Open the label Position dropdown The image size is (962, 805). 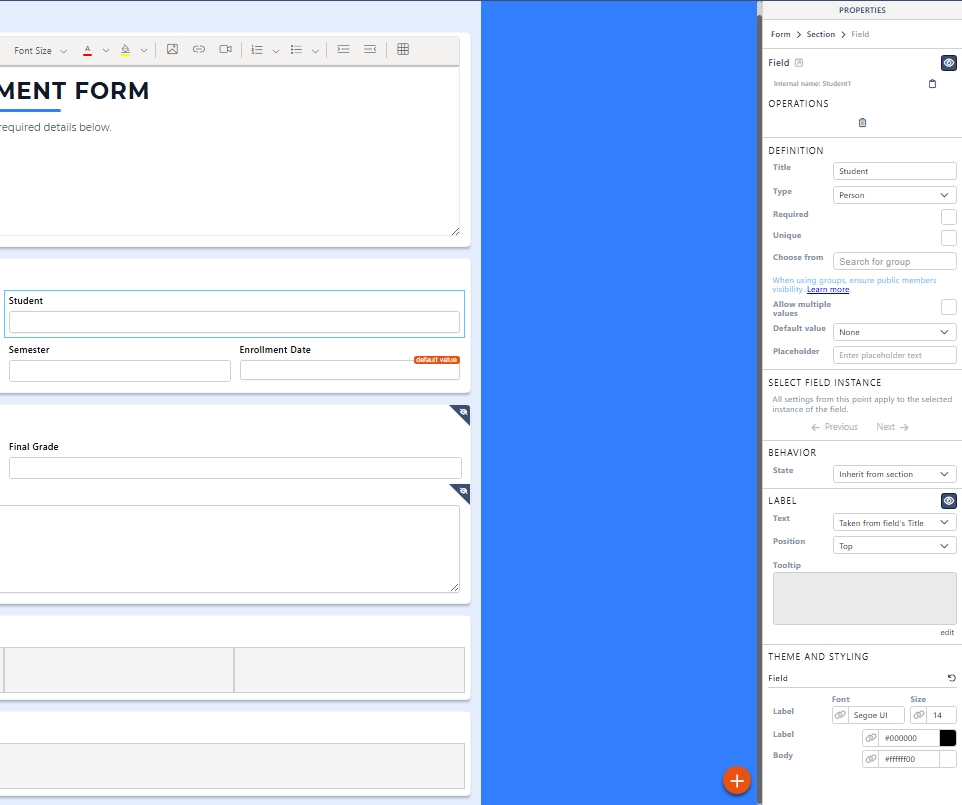tap(894, 546)
